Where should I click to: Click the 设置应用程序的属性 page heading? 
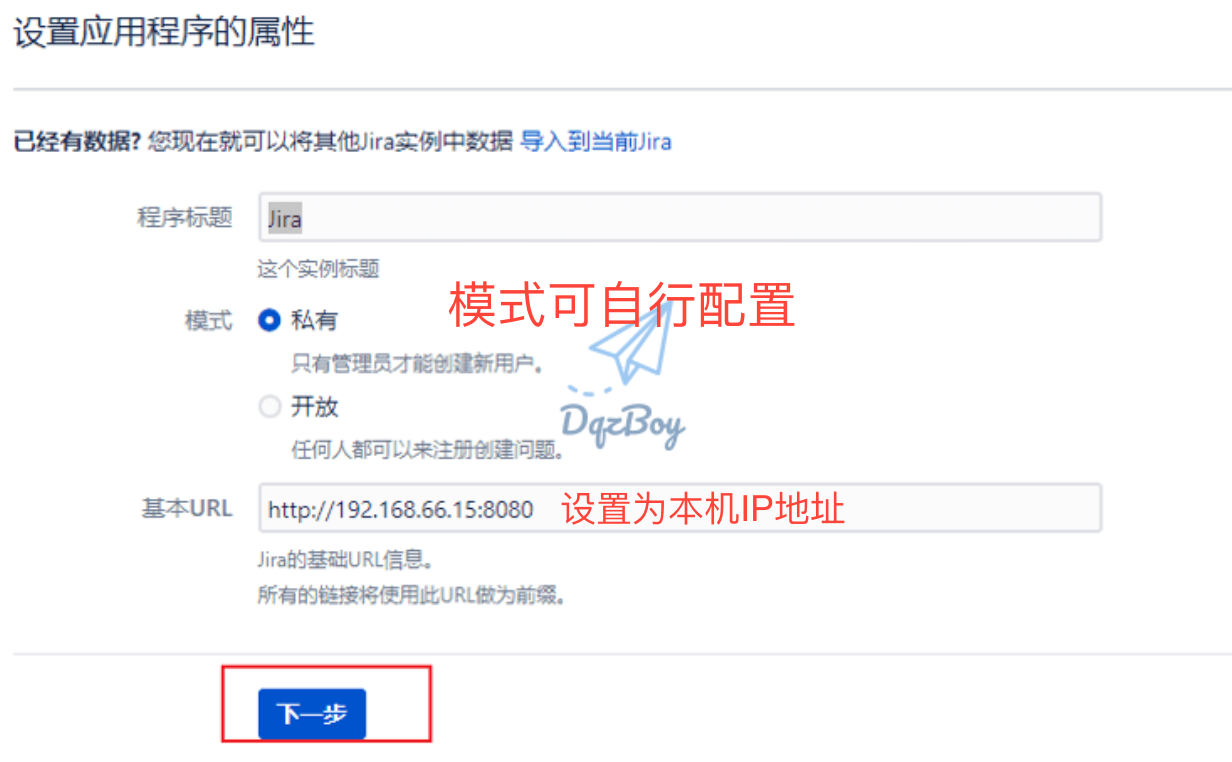164,31
